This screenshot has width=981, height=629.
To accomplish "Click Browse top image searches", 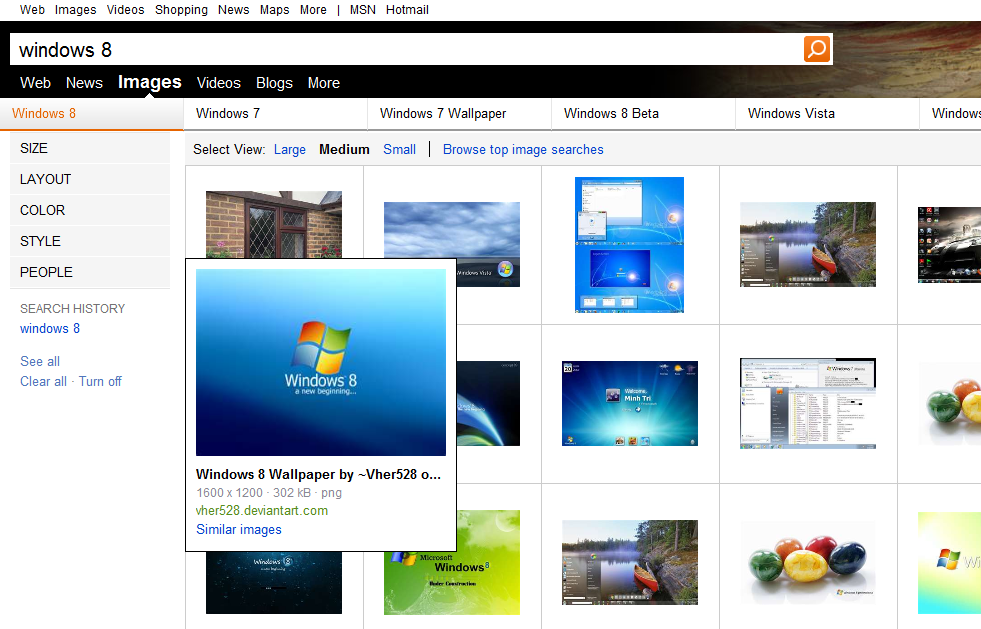I will [523, 150].
